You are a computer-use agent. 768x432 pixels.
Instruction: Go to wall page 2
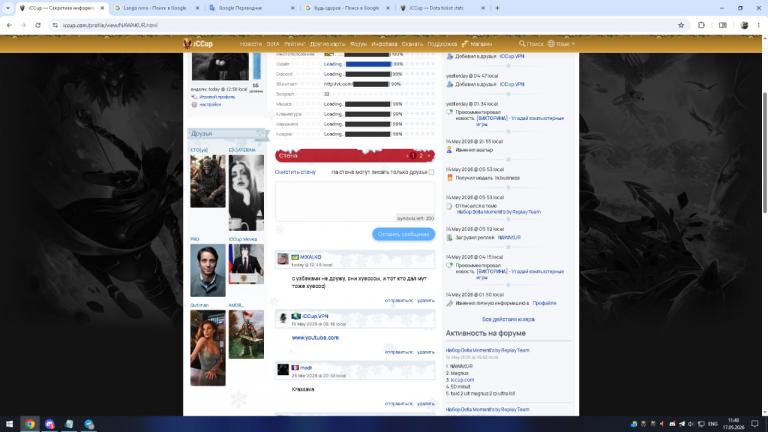pyautogui.click(x=421, y=156)
